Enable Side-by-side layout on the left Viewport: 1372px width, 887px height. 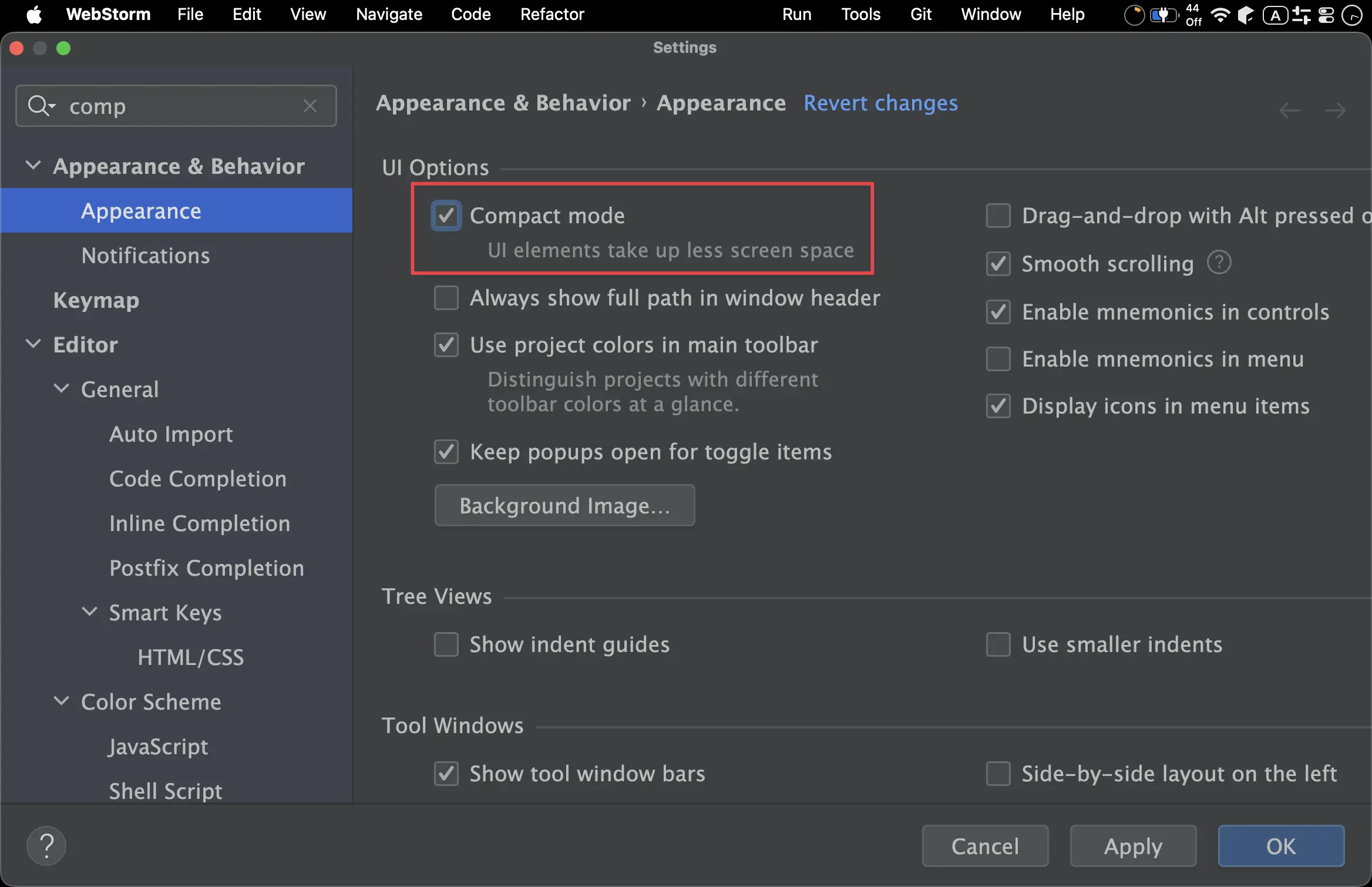pos(998,774)
